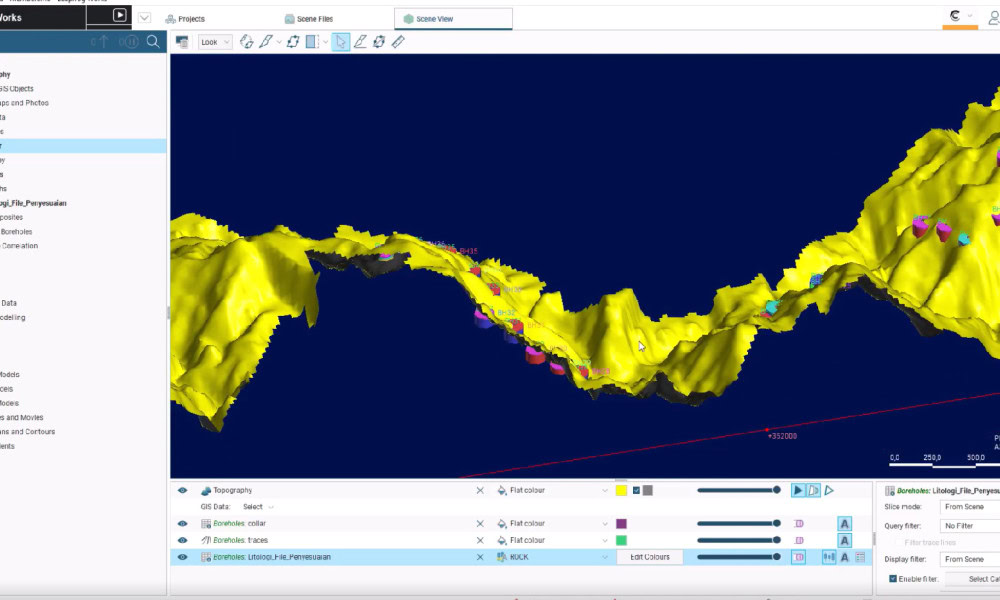Open the Slice mode From Scene dropdown

pos(968,507)
